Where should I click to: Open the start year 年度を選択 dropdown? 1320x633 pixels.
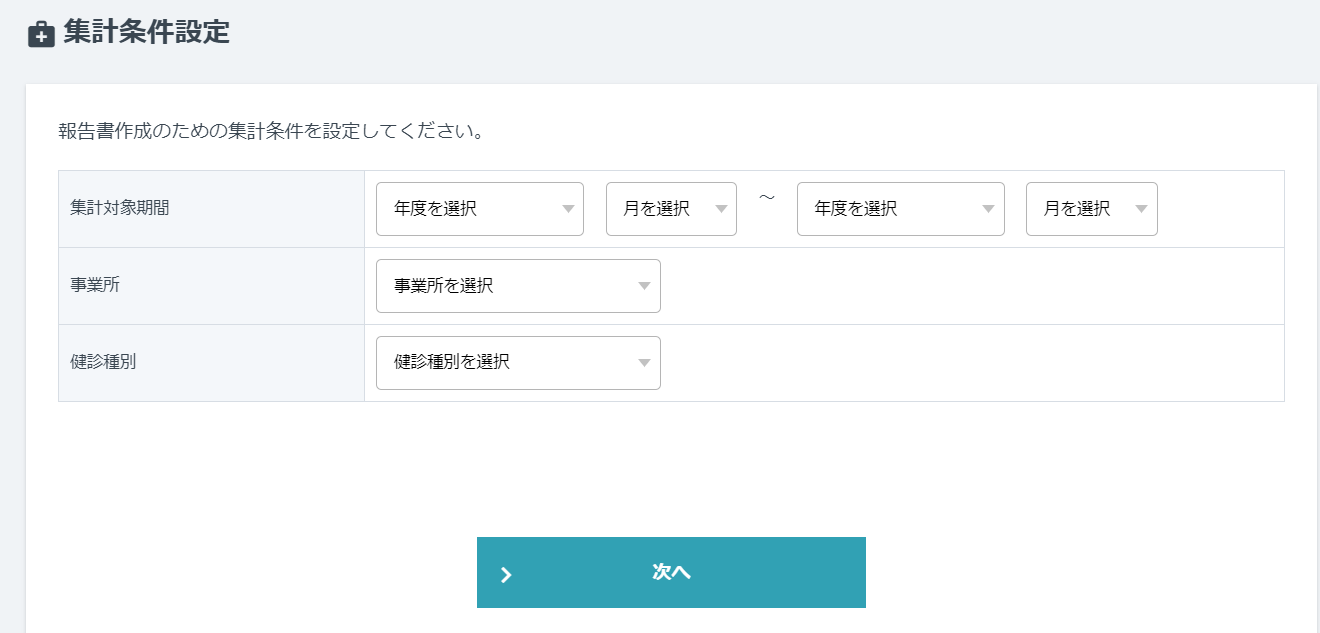click(480, 209)
